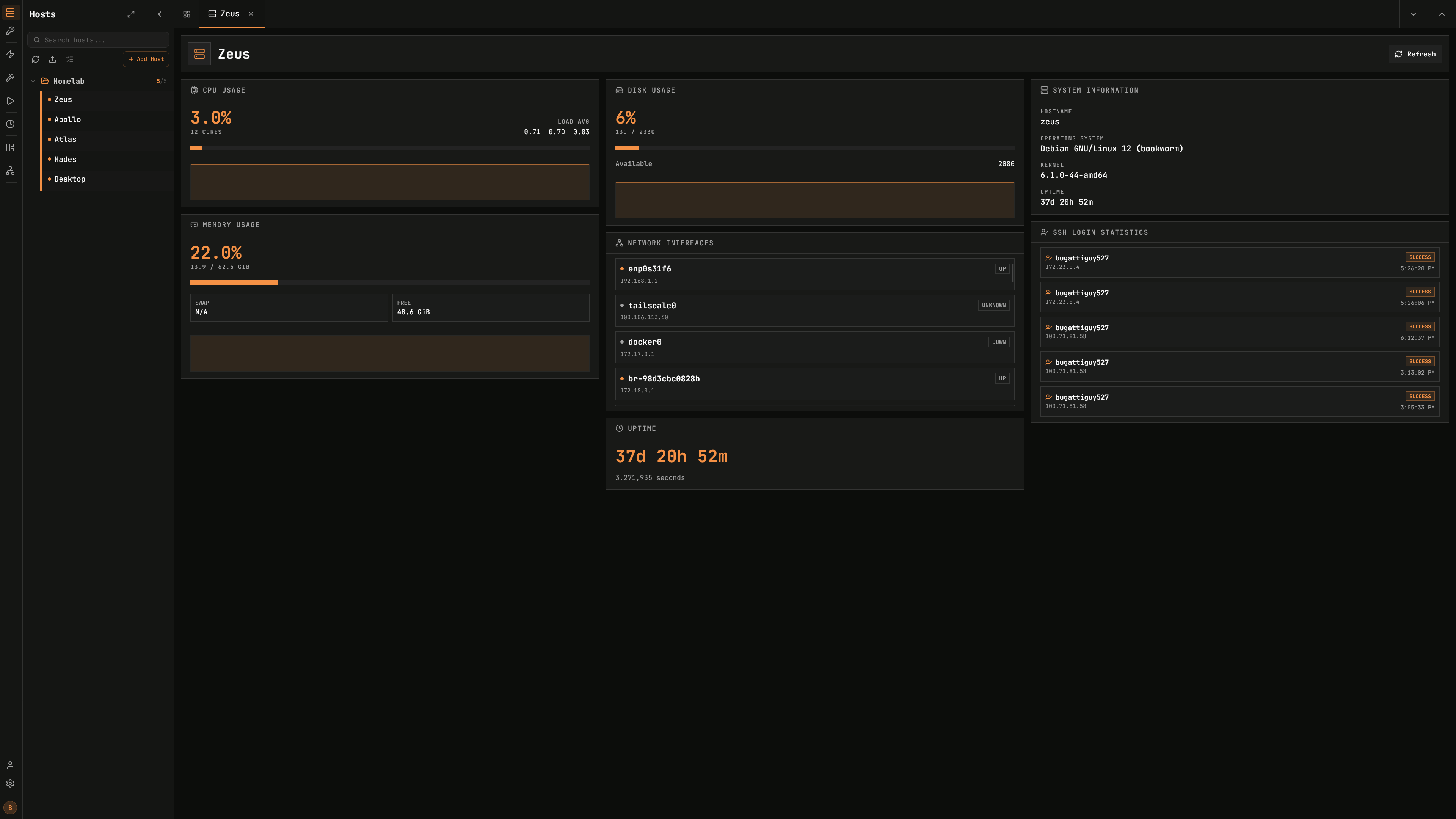
Task: Focus the Search hosts field
Action: (98, 40)
